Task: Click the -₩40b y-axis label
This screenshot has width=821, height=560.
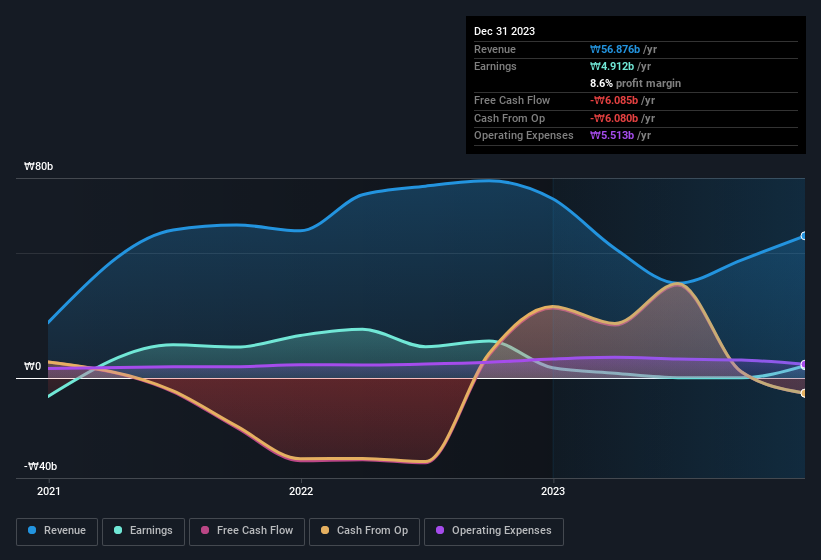Action: point(40,466)
